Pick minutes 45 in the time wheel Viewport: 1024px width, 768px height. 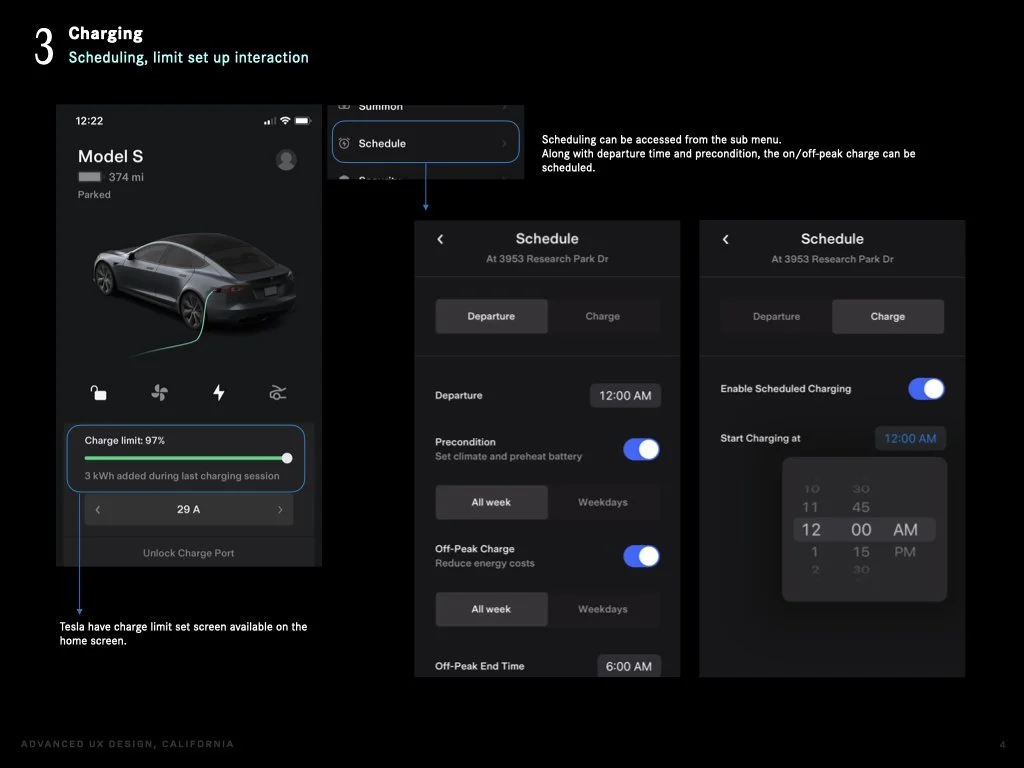point(861,507)
